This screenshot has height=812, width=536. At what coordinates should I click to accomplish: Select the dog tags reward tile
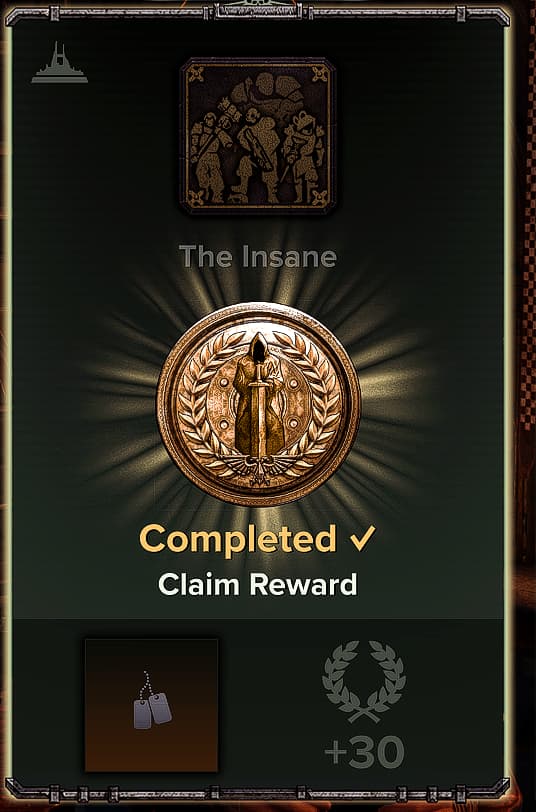(x=151, y=705)
